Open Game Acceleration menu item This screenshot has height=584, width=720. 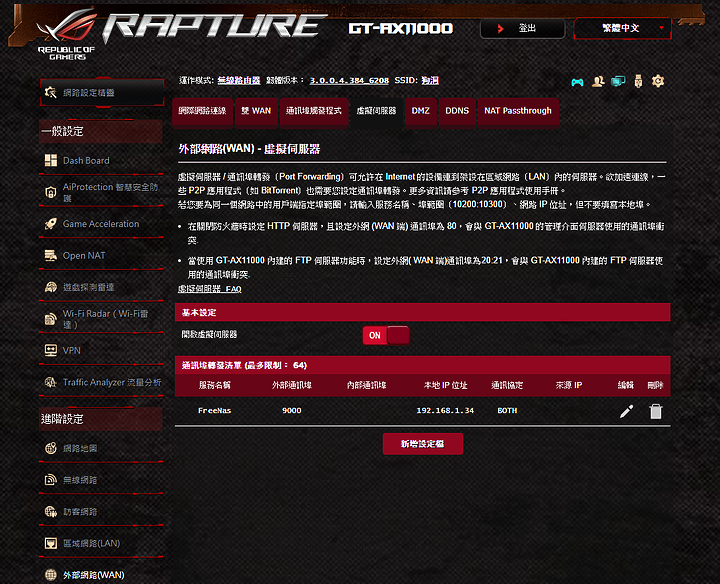pyautogui.click(x=101, y=224)
